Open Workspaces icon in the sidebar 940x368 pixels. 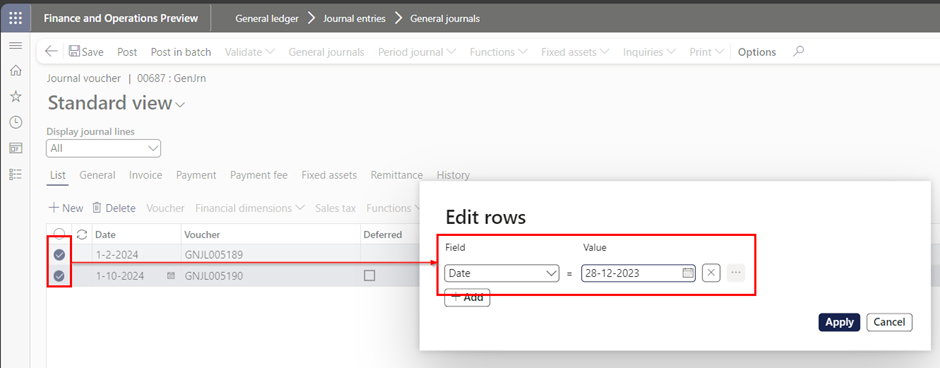coord(16,148)
